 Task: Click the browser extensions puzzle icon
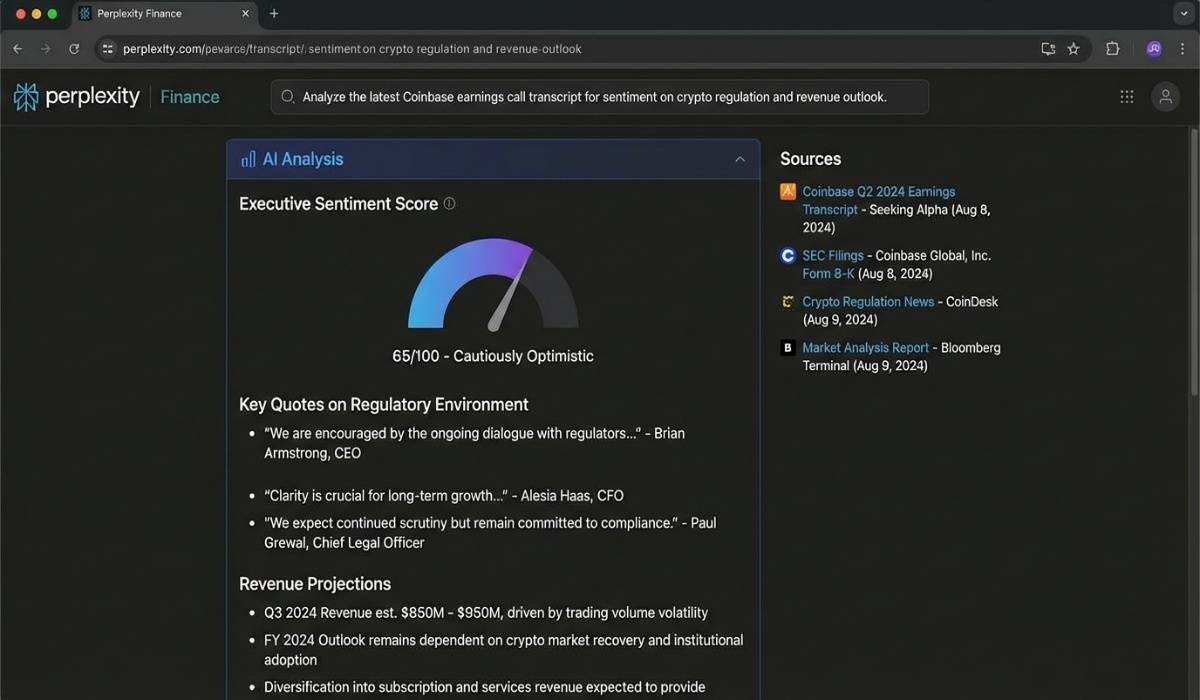1111,47
